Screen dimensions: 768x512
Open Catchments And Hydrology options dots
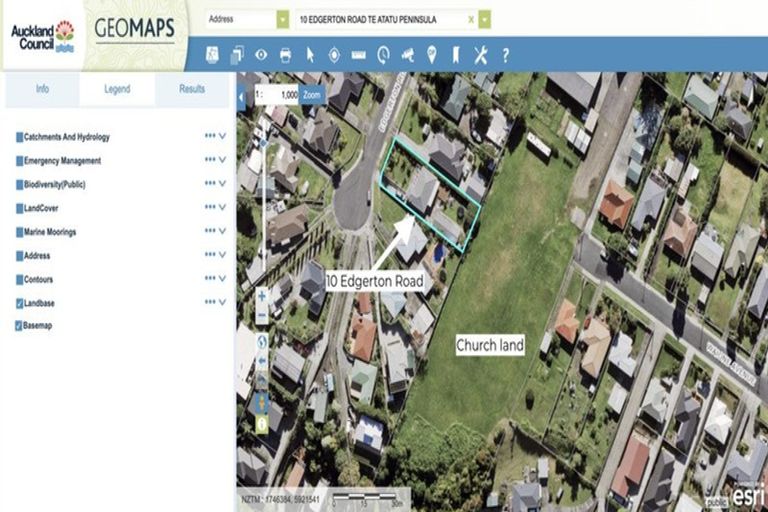[210, 136]
